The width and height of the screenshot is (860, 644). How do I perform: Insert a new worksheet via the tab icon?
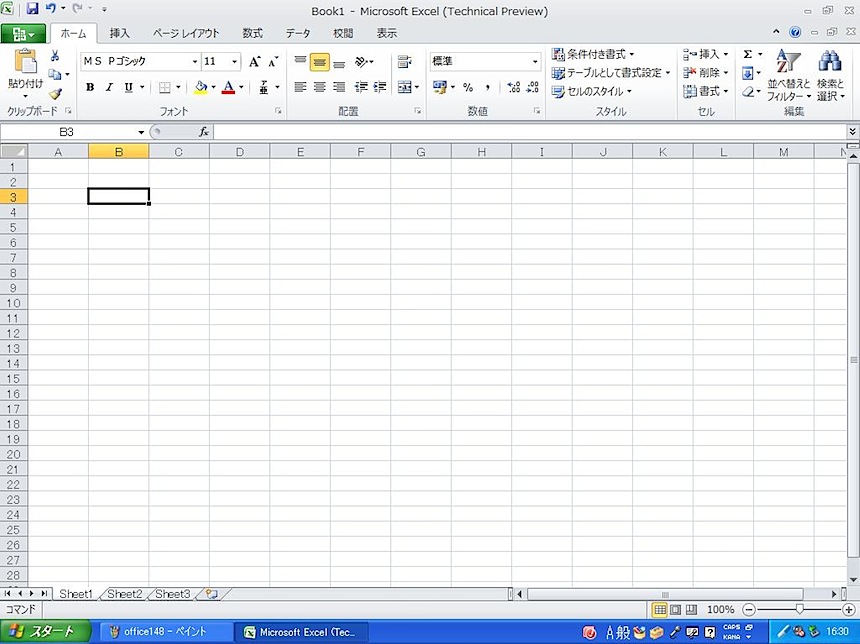[x=211, y=594]
